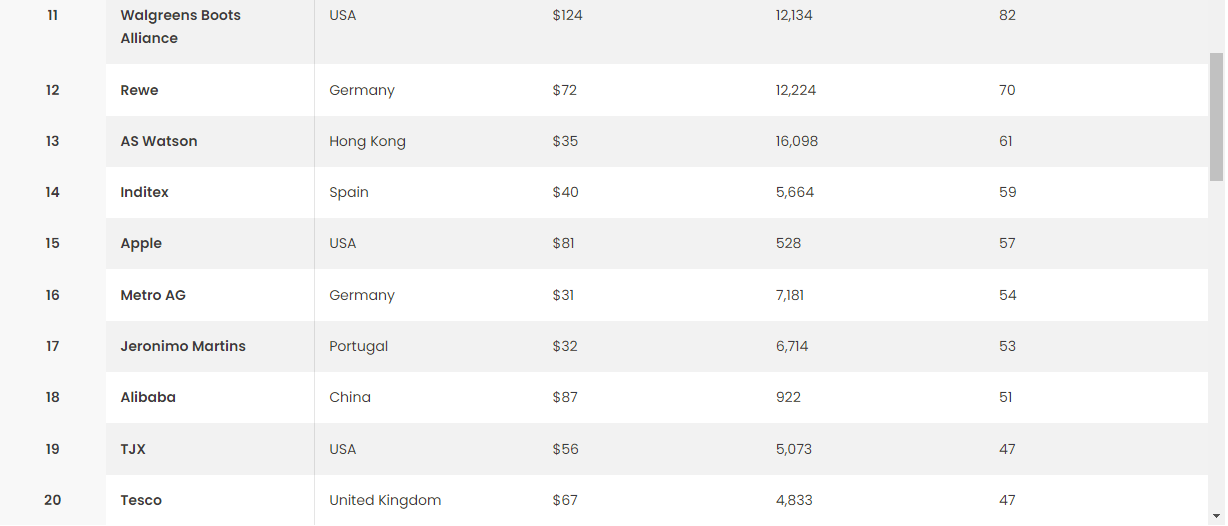Select the Walgreens Boots Alliance company name
The width and height of the screenshot is (1228, 526).
point(180,27)
